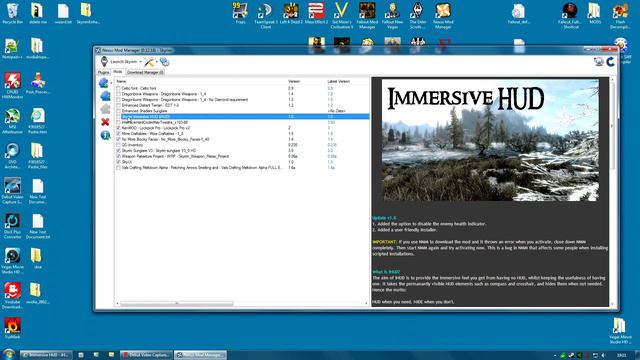Open the Fraps desktop shortcut
The width and height of the screenshot is (640, 360).
point(240,13)
